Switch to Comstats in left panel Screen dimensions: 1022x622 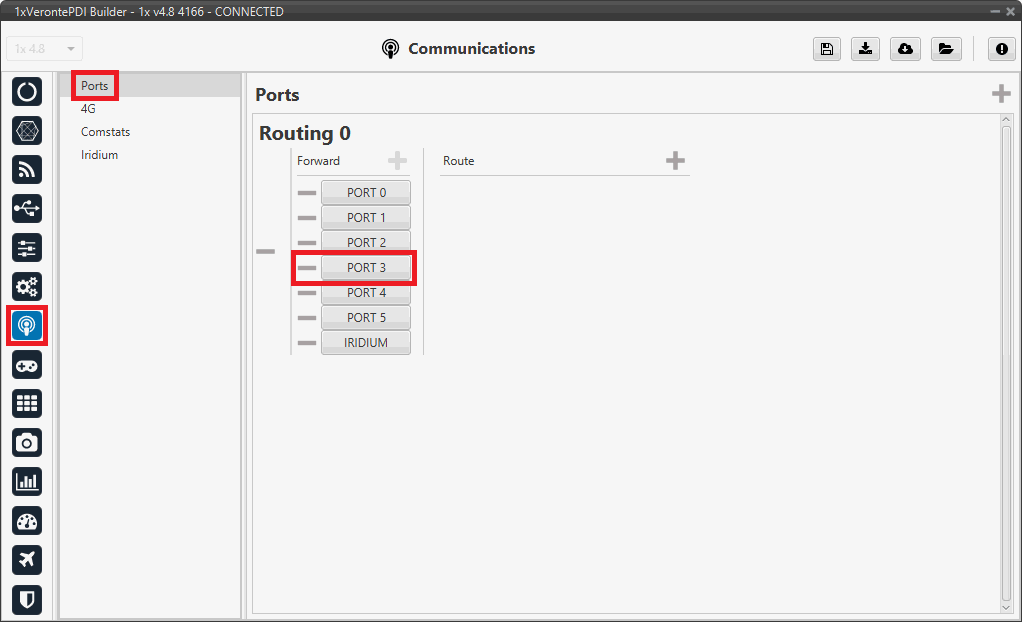click(105, 132)
